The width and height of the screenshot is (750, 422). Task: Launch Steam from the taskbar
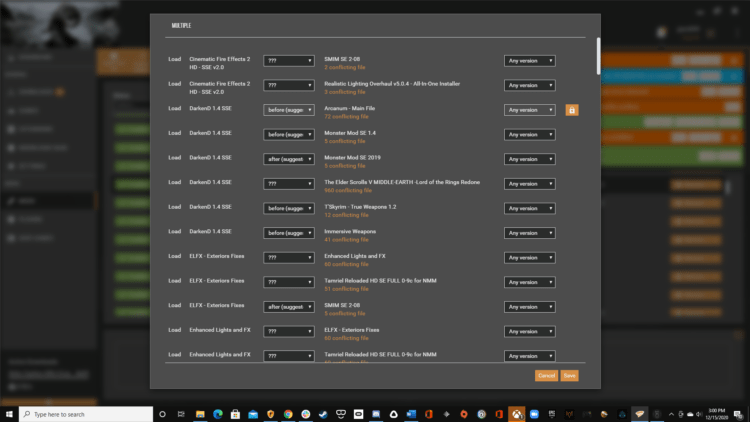click(x=323, y=414)
